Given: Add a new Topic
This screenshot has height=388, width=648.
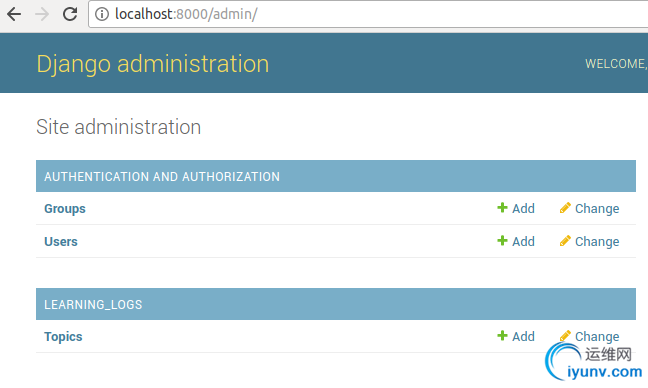Looking at the screenshot, I should (x=523, y=336).
